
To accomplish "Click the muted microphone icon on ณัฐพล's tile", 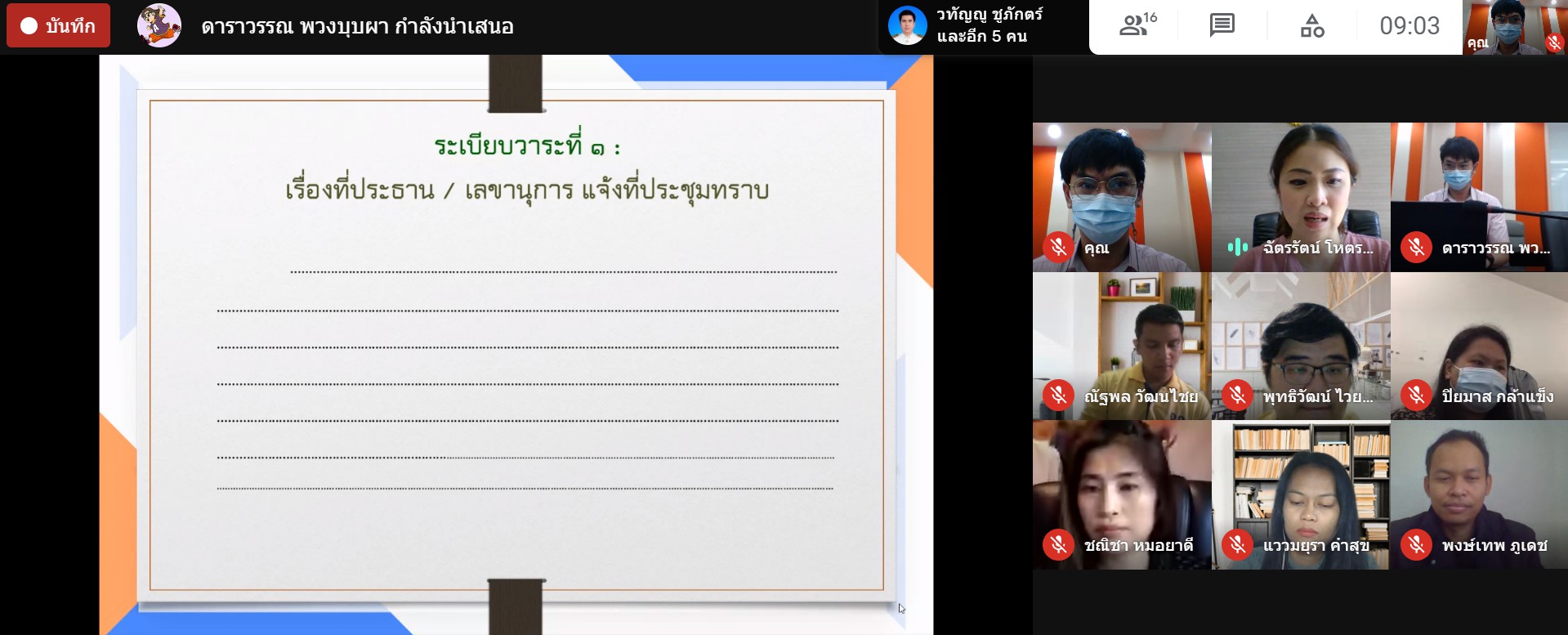I will (1058, 396).
